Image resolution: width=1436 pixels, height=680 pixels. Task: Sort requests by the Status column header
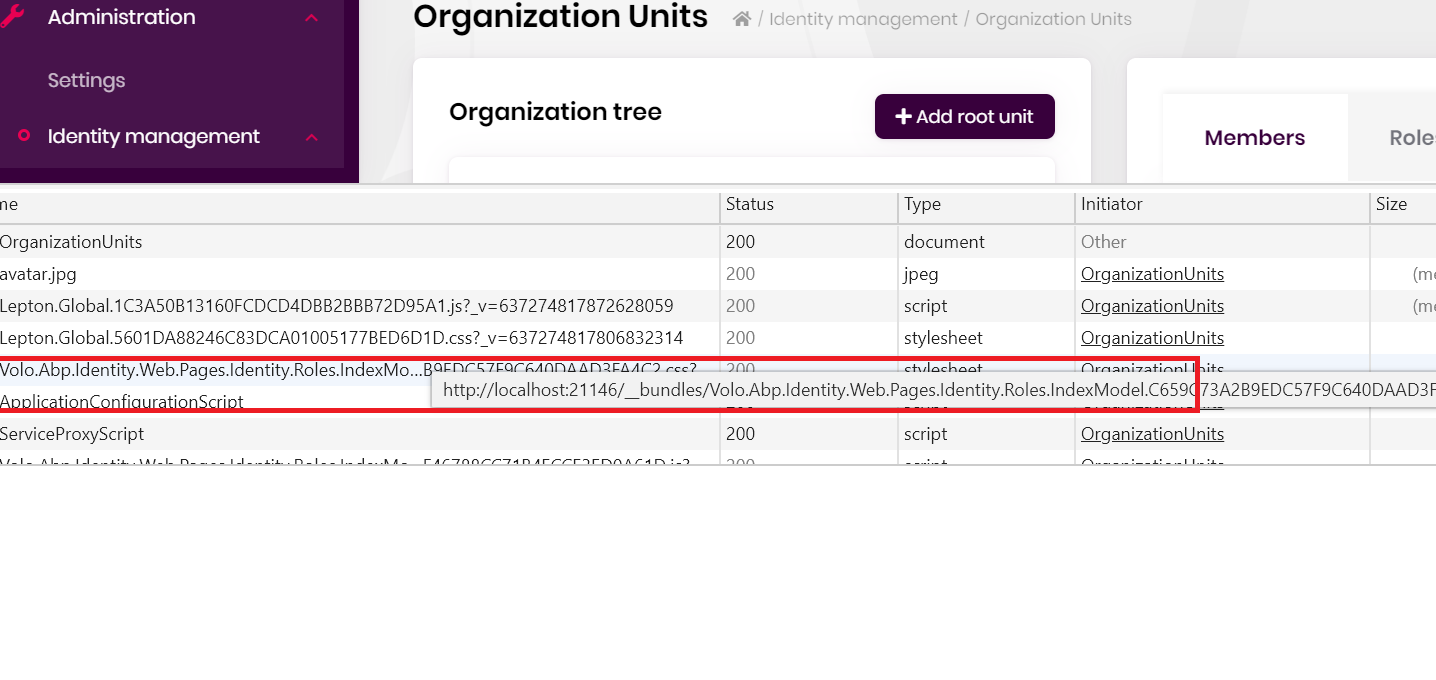750,204
